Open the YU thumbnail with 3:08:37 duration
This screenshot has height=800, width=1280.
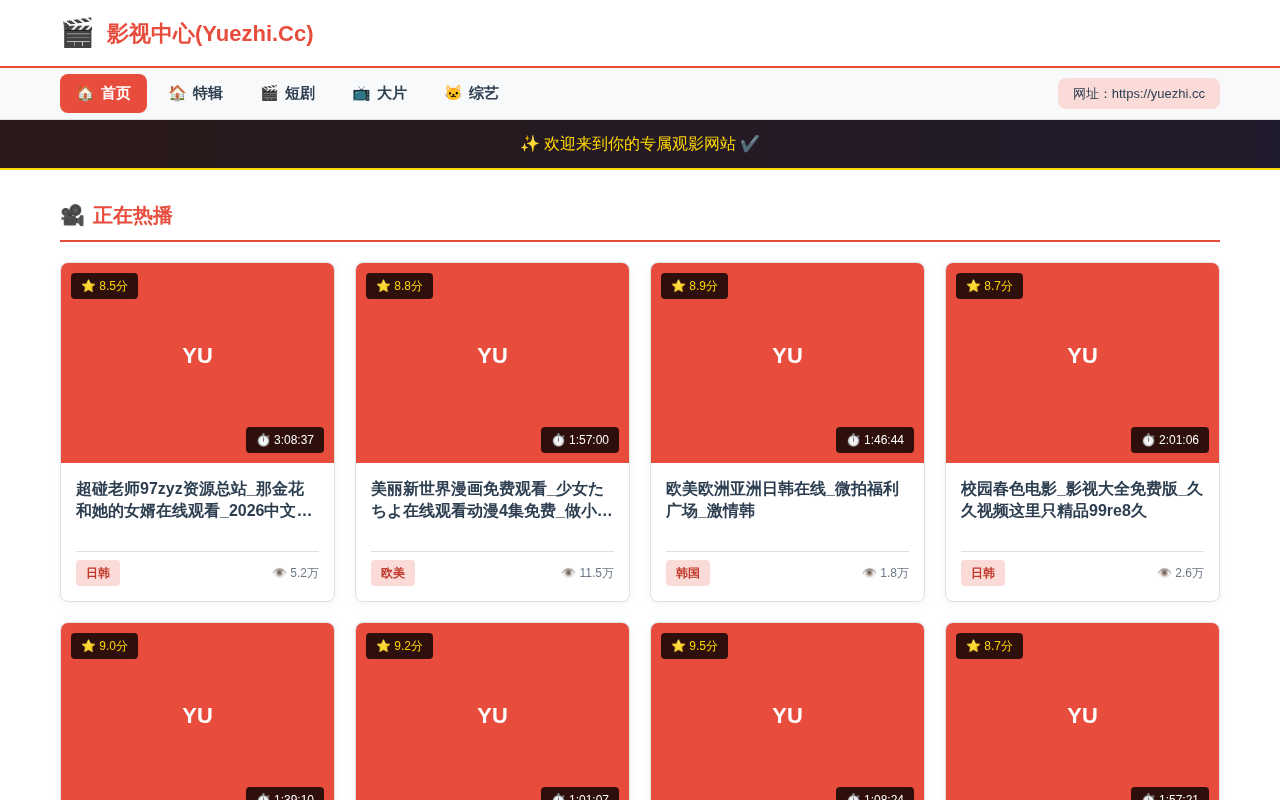pyautogui.click(x=197, y=363)
